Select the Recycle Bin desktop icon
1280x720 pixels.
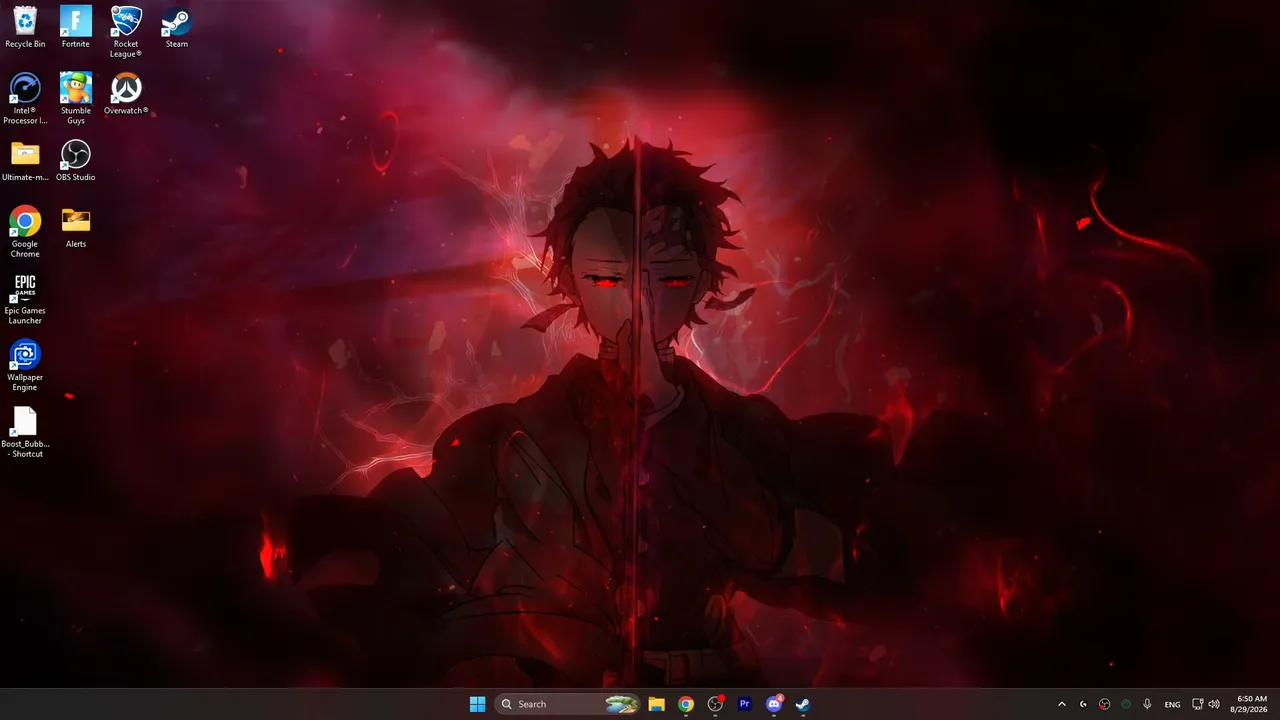coord(25,27)
